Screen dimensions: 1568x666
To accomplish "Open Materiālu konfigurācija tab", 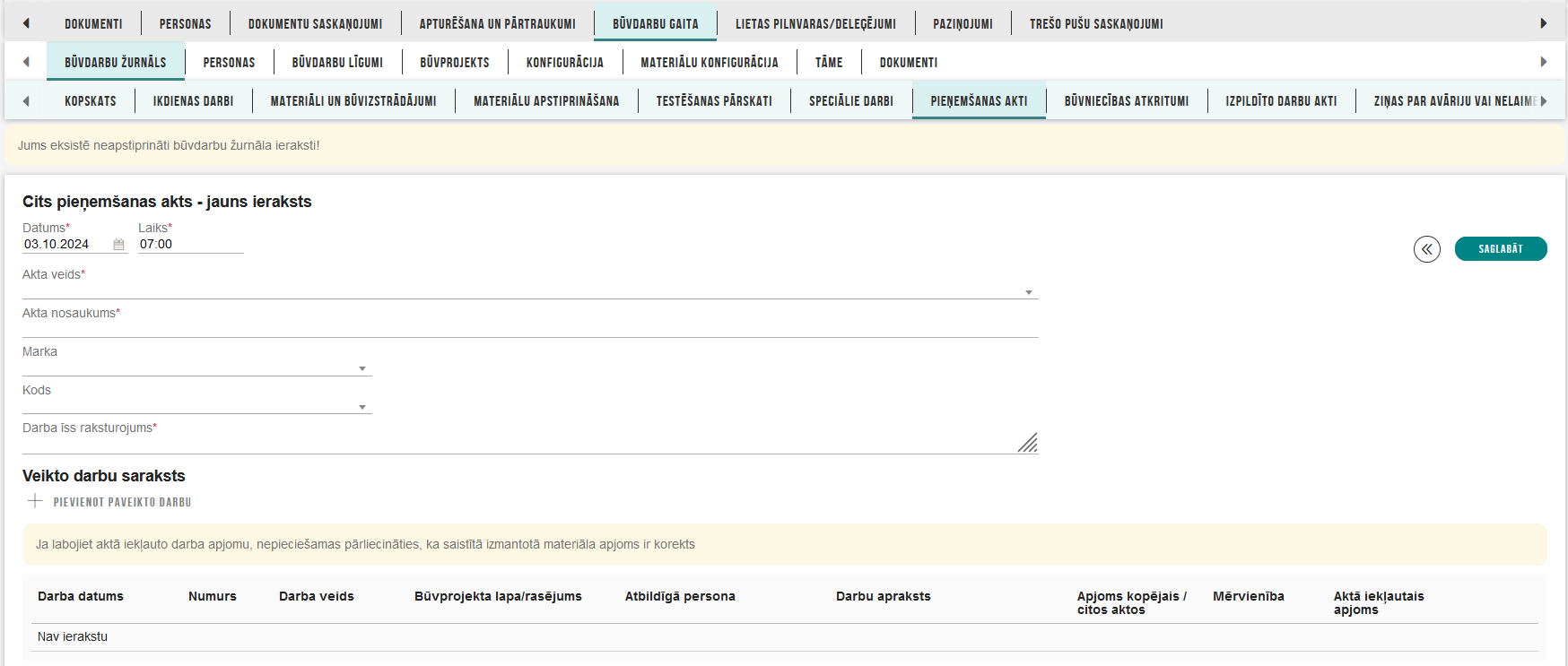I will pyautogui.click(x=710, y=62).
